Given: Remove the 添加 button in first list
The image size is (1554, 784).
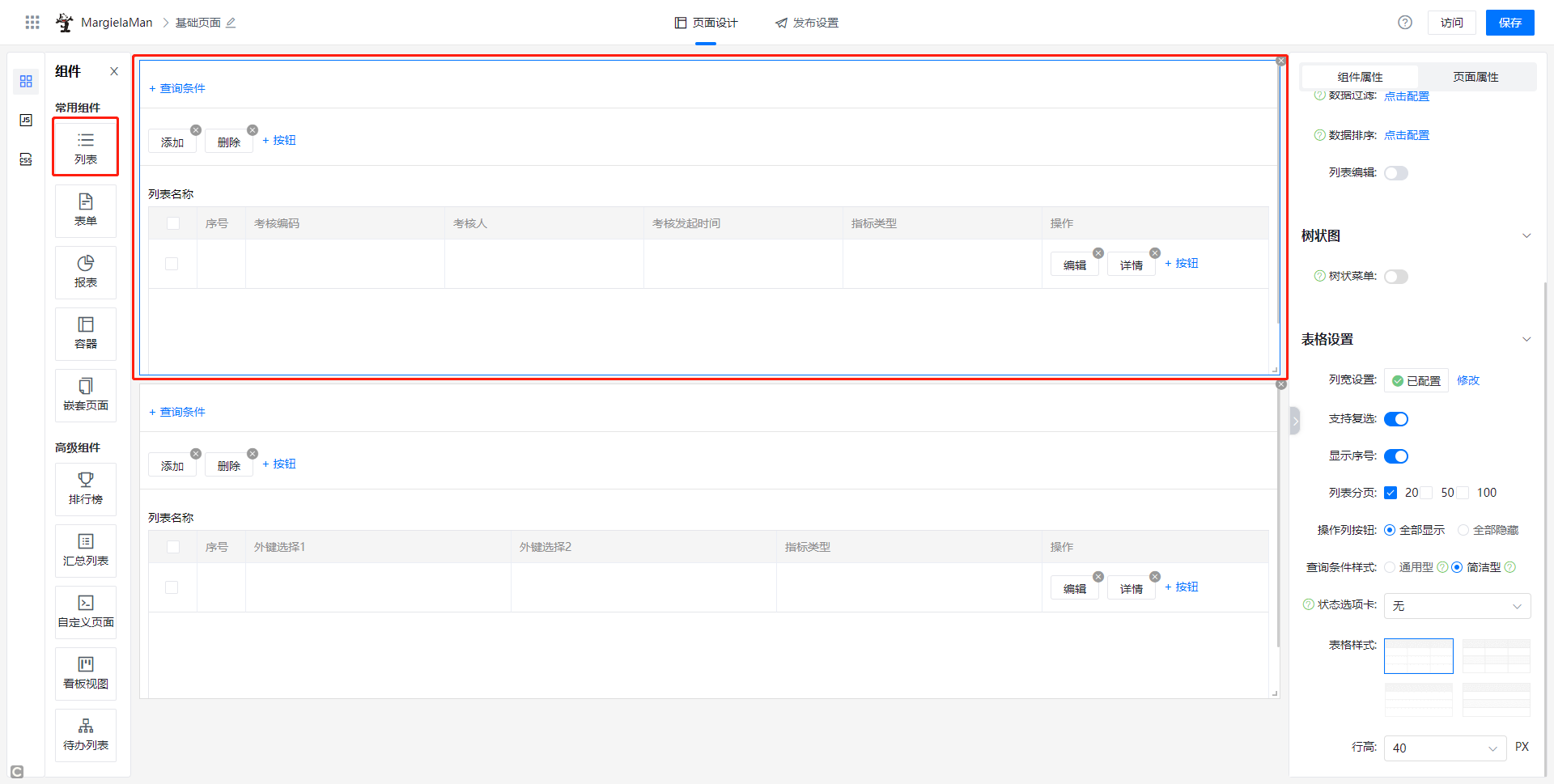Looking at the screenshot, I should [x=196, y=130].
